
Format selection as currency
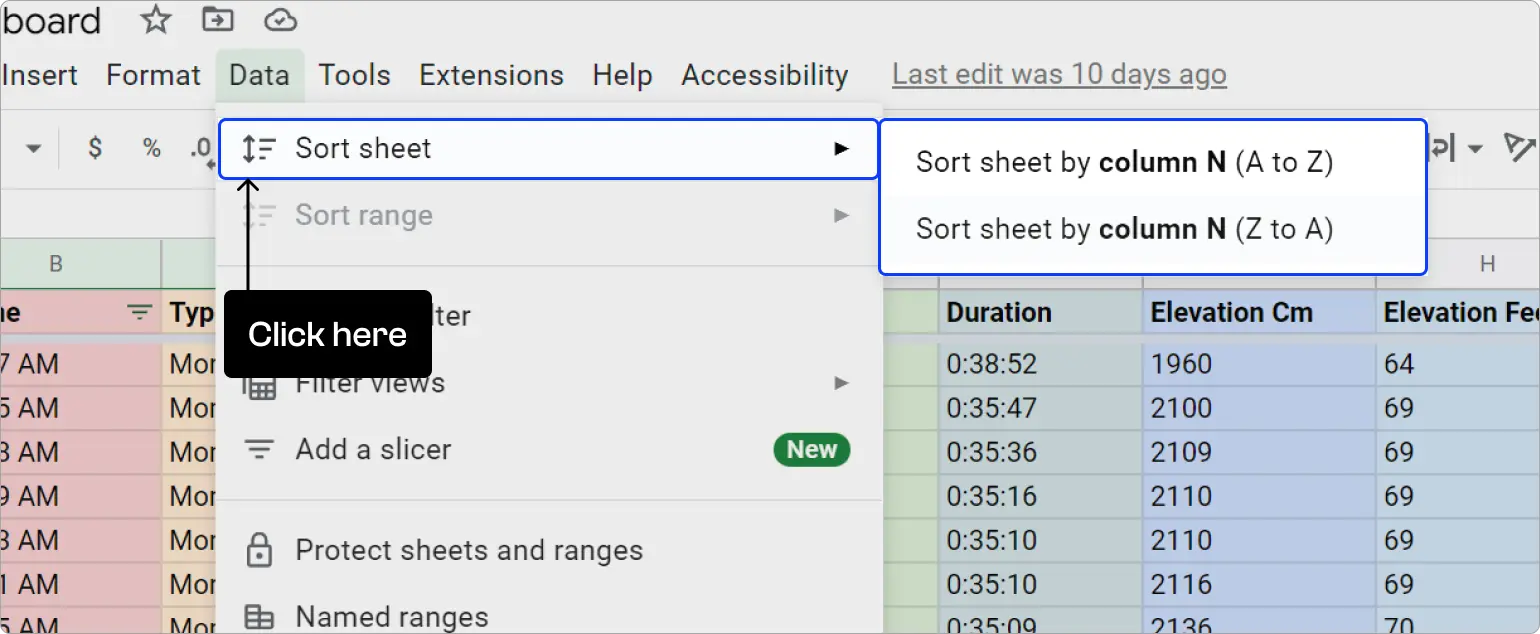coord(94,147)
